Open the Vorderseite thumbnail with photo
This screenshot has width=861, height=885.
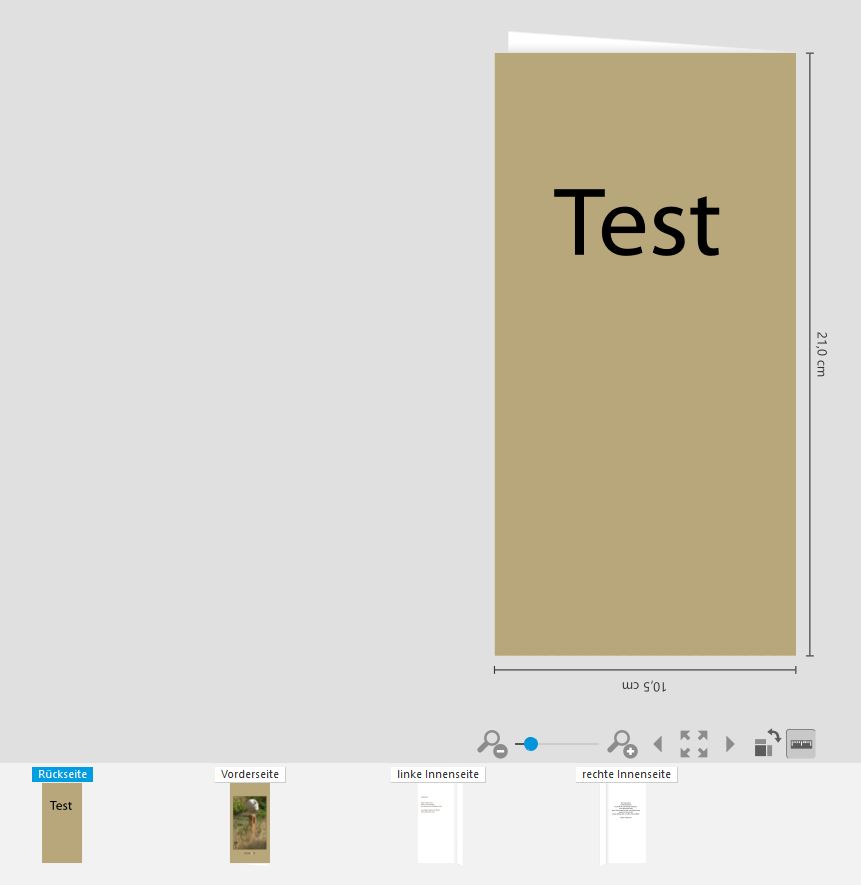(250, 822)
